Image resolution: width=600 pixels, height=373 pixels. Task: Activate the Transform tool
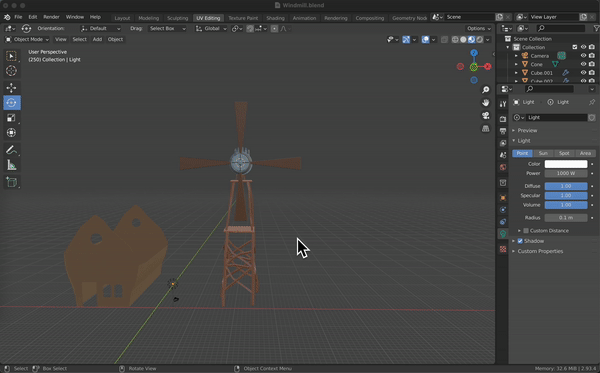pos(11,132)
